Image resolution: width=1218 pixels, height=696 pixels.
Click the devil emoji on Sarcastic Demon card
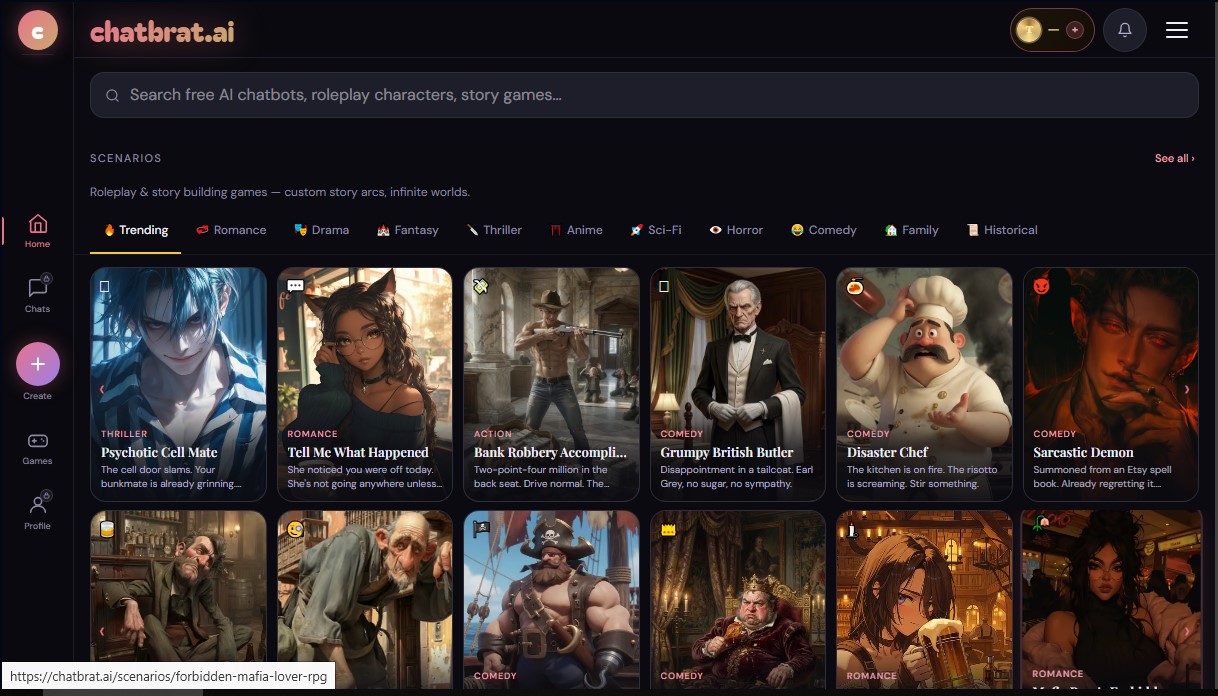point(1042,286)
